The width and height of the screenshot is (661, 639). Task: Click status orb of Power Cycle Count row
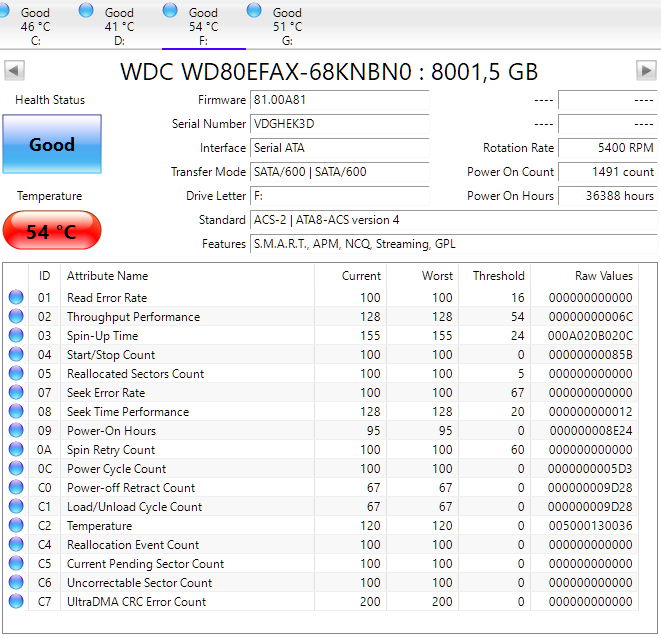point(16,468)
